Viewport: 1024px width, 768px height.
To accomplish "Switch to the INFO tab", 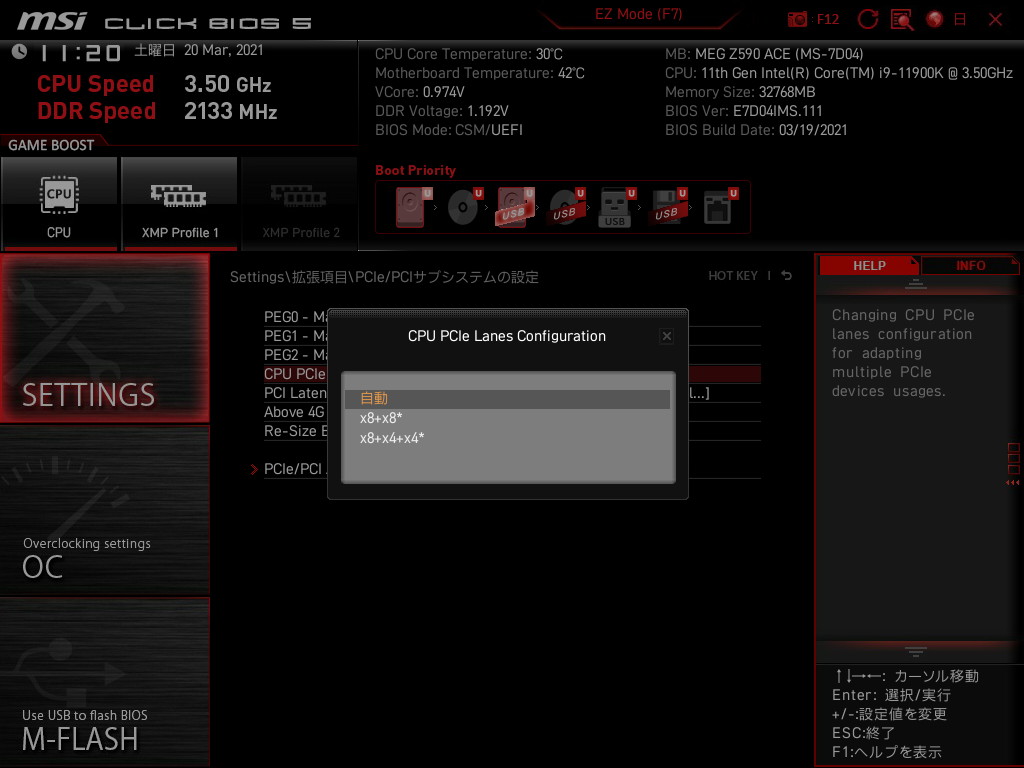I will tap(970, 265).
